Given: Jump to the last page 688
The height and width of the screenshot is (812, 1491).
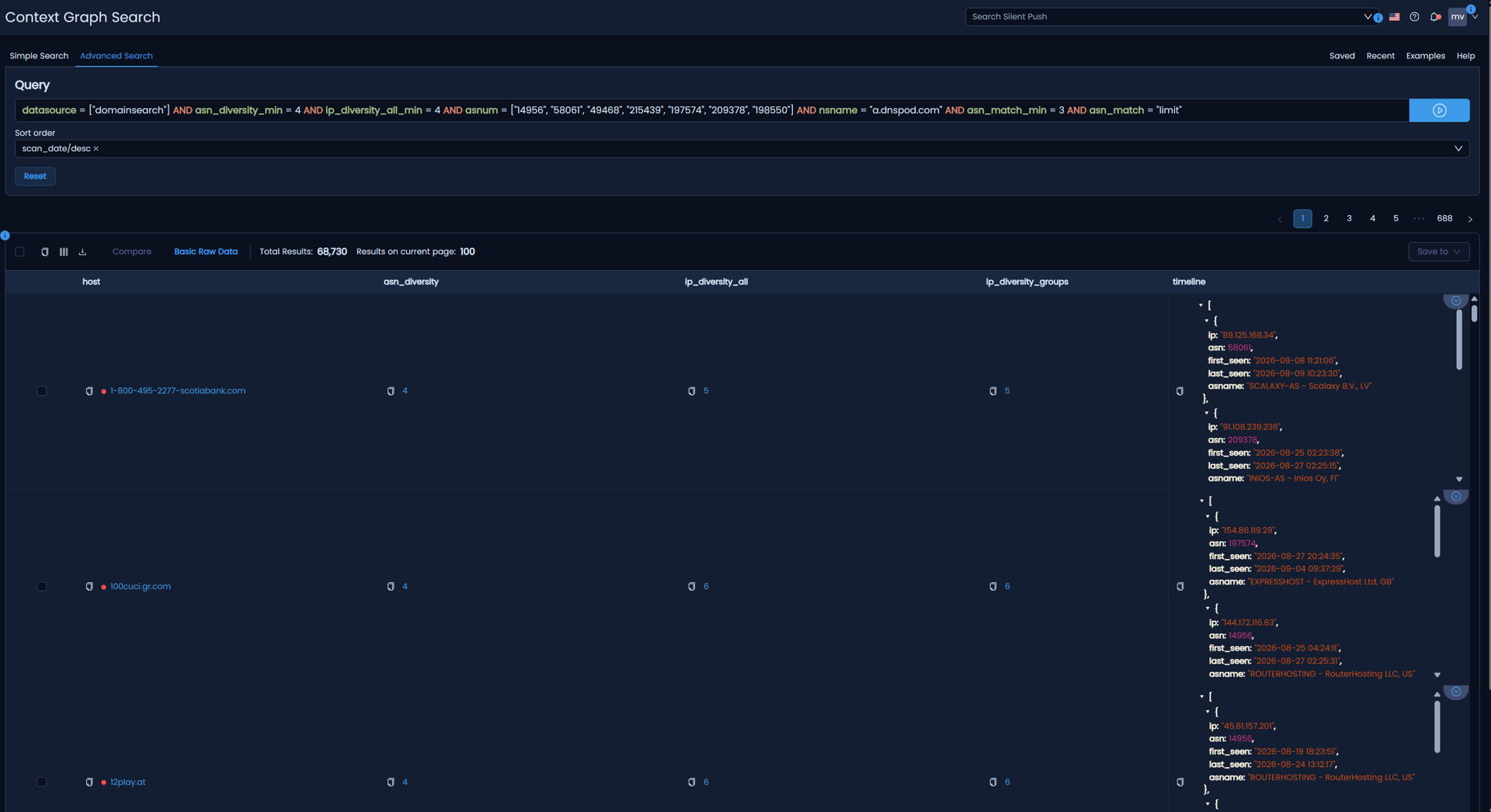Looking at the screenshot, I should (x=1444, y=219).
